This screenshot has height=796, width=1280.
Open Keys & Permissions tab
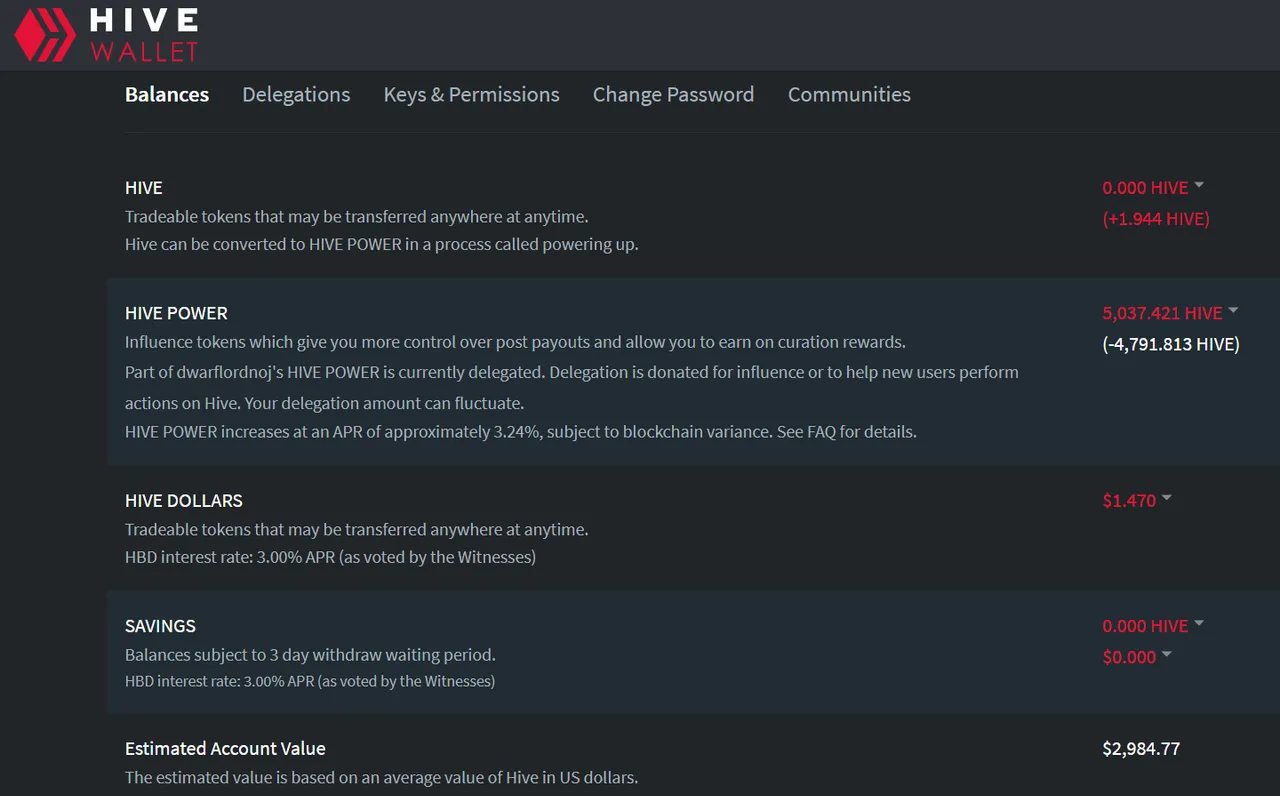pos(471,95)
